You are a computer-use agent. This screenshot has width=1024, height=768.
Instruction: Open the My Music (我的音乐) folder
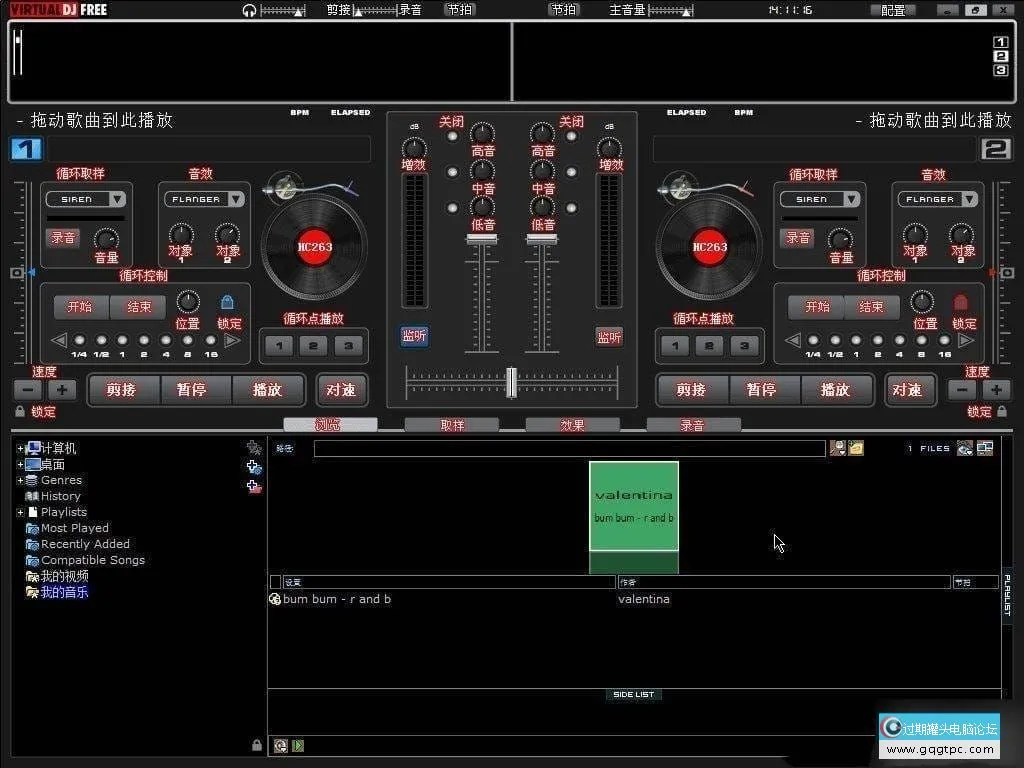tap(64, 592)
